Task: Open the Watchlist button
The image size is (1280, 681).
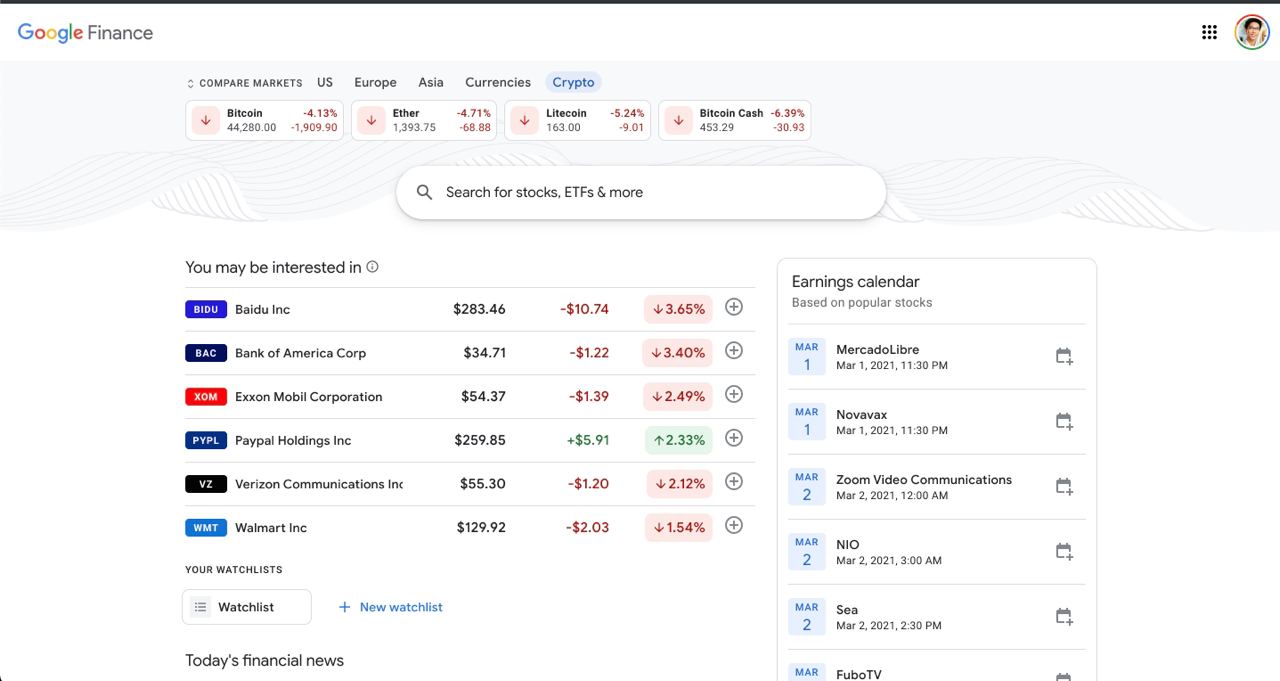Action: [x=247, y=607]
